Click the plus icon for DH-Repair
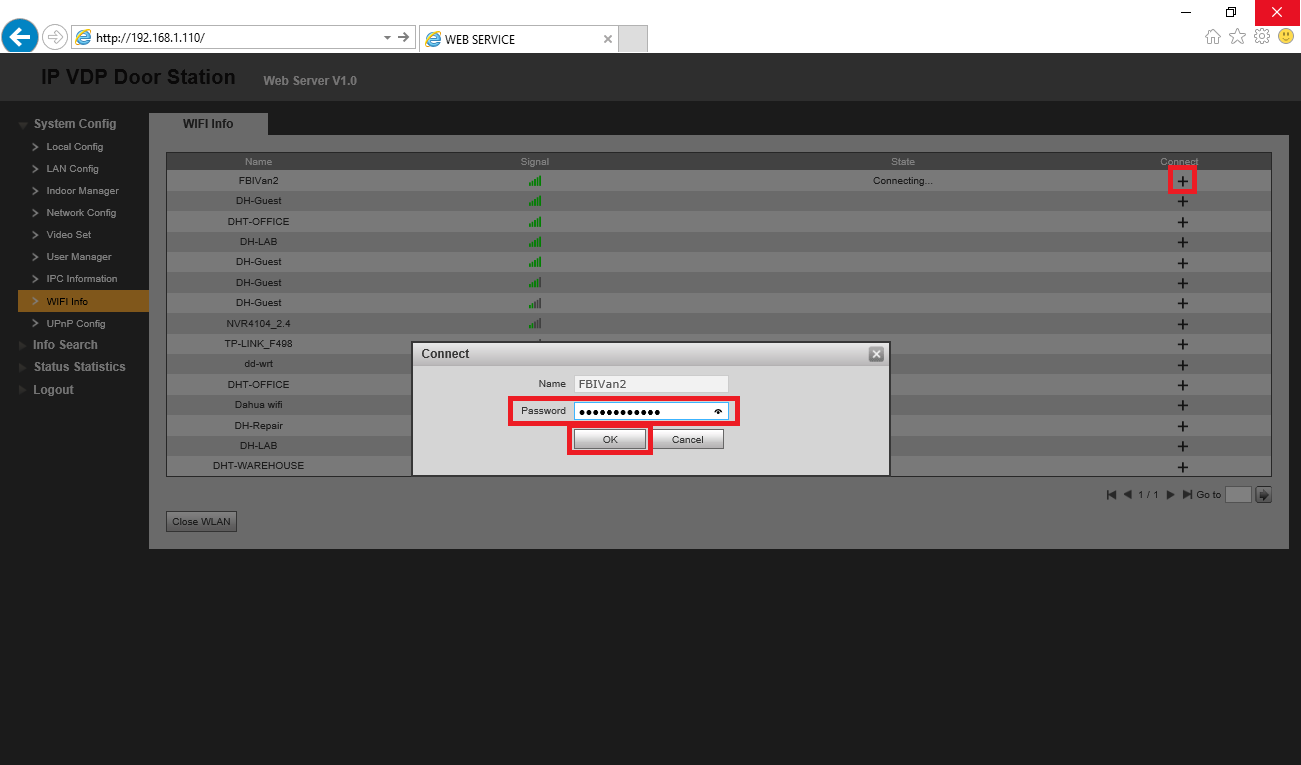The width and height of the screenshot is (1301, 765). pyautogui.click(x=1183, y=426)
